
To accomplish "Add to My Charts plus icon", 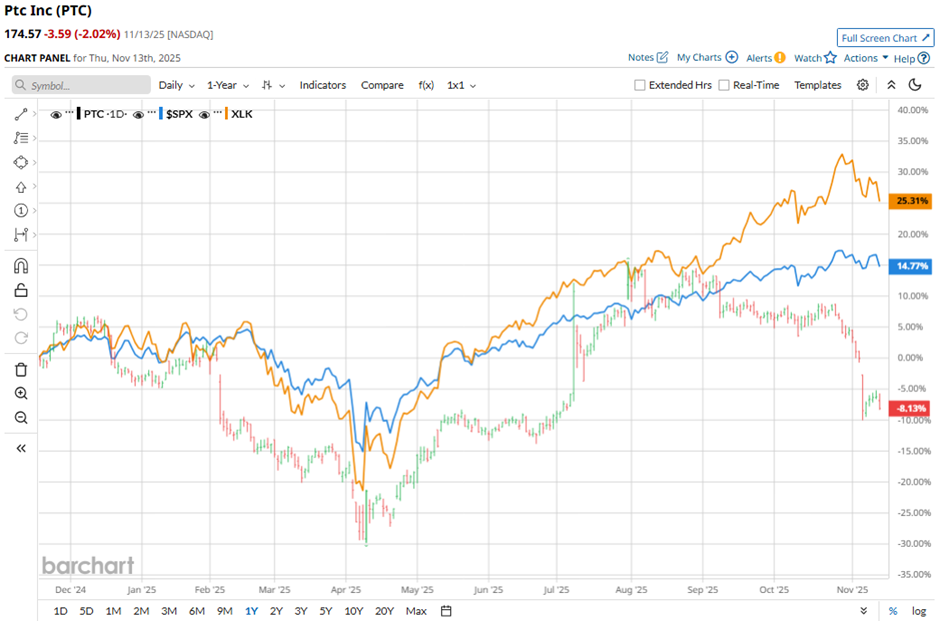I will (x=731, y=58).
